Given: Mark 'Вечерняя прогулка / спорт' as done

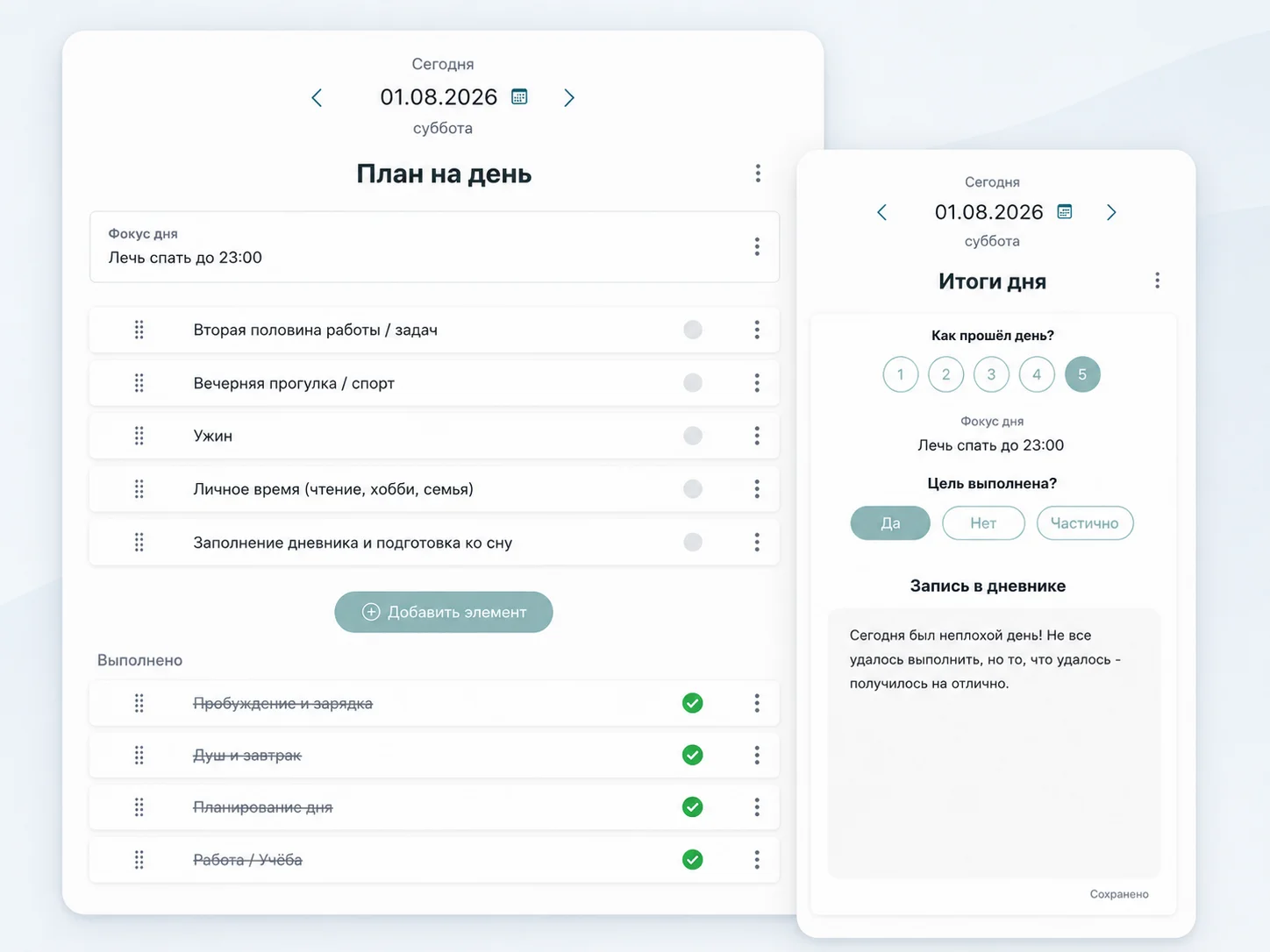Looking at the screenshot, I should pos(693,383).
